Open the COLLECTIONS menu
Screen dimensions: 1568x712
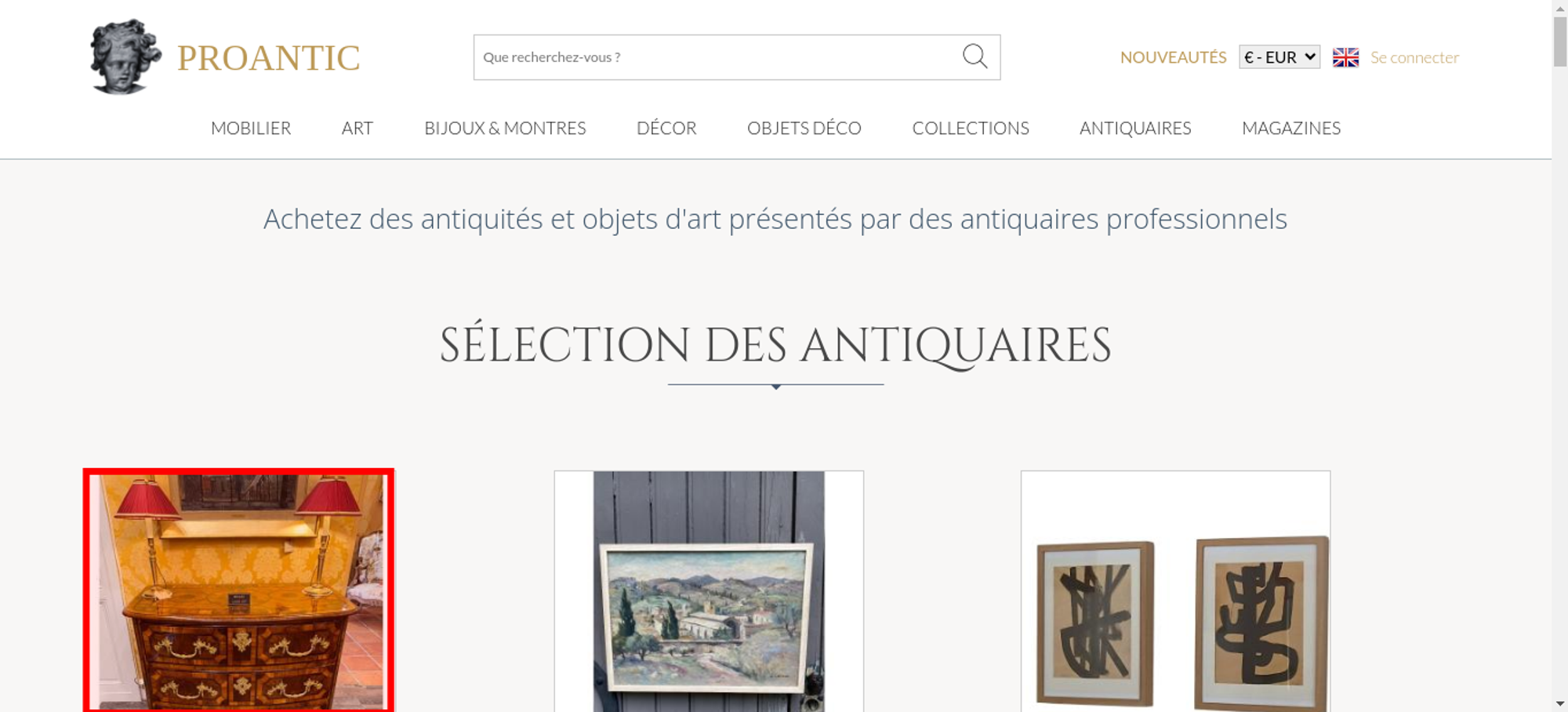[x=971, y=128]
